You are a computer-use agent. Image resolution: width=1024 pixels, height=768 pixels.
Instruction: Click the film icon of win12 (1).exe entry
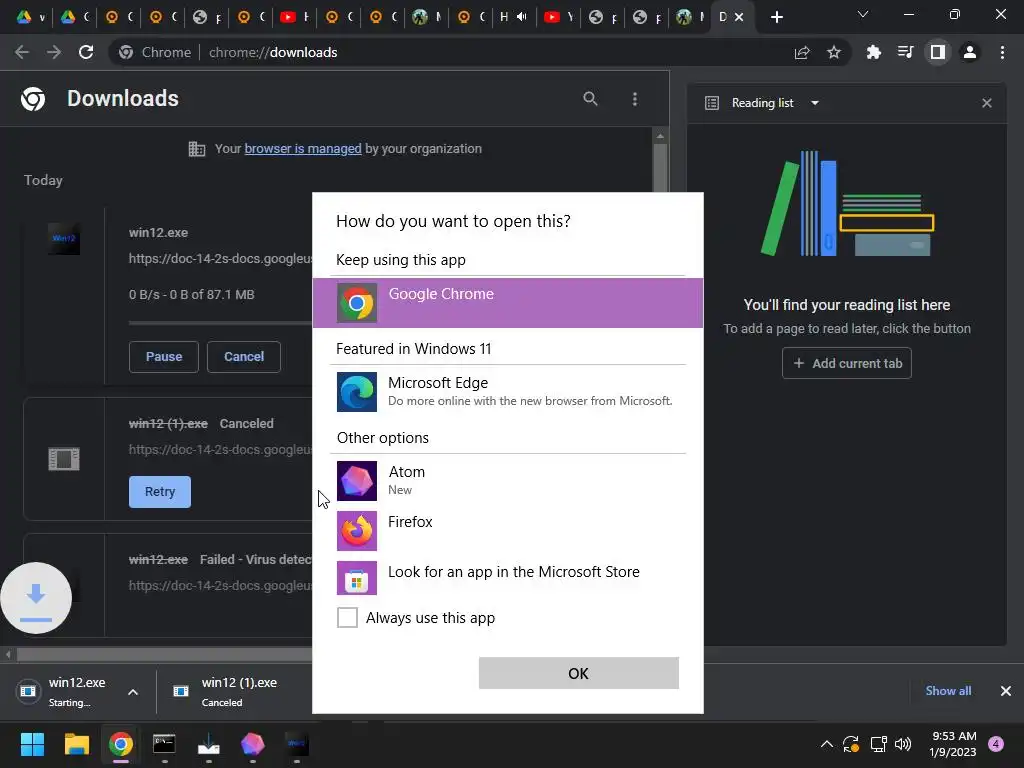(x=64, y=459)
